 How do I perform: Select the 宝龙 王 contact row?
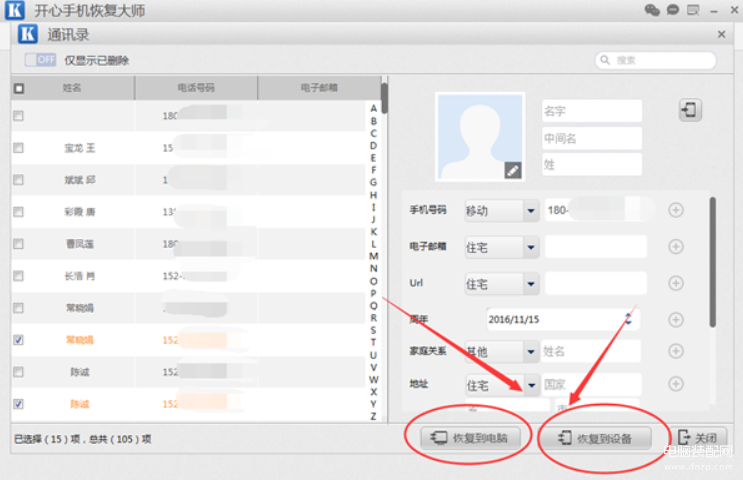(x=188, y=148)
